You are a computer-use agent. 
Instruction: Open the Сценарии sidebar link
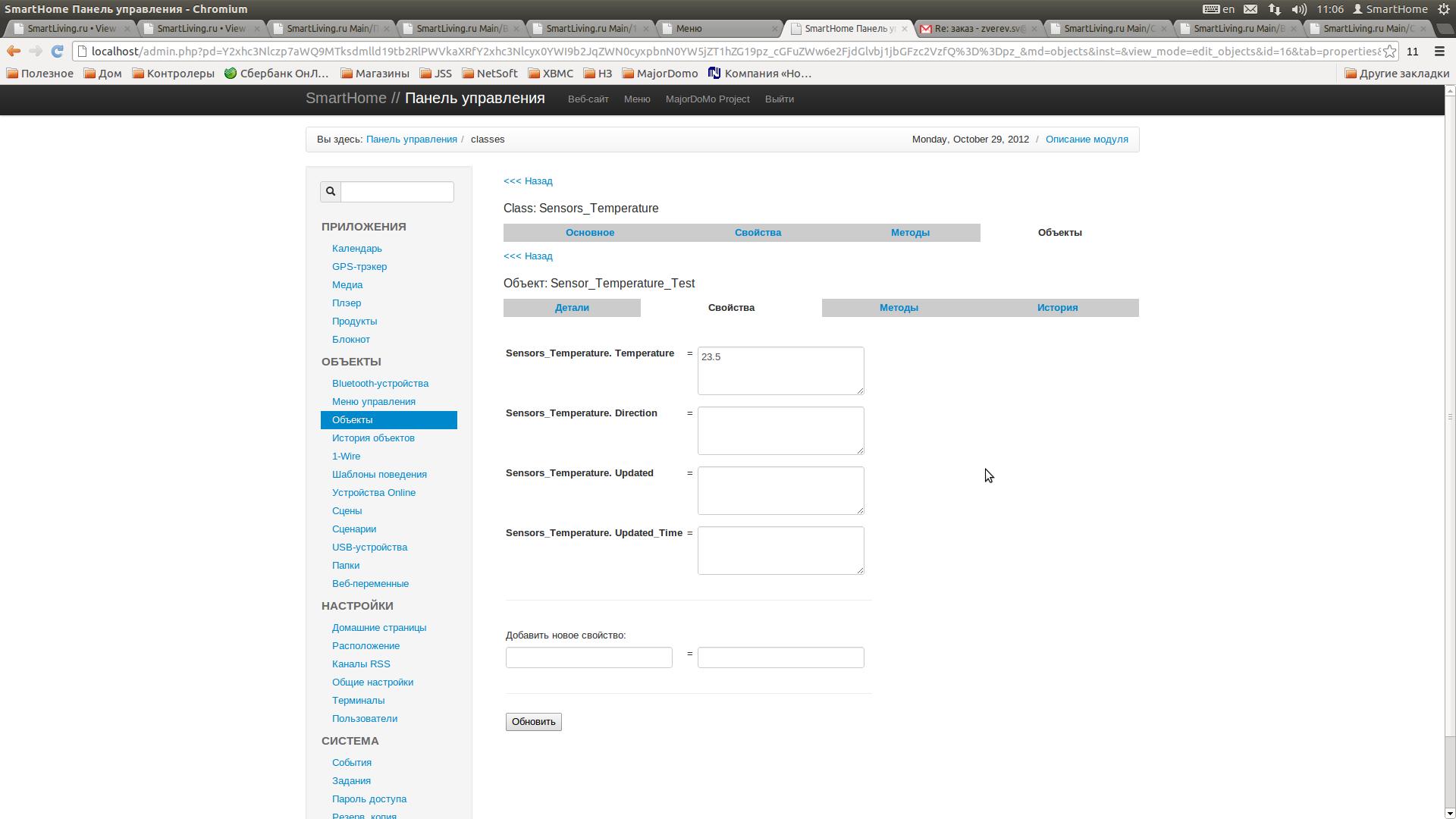pos(354,529)
